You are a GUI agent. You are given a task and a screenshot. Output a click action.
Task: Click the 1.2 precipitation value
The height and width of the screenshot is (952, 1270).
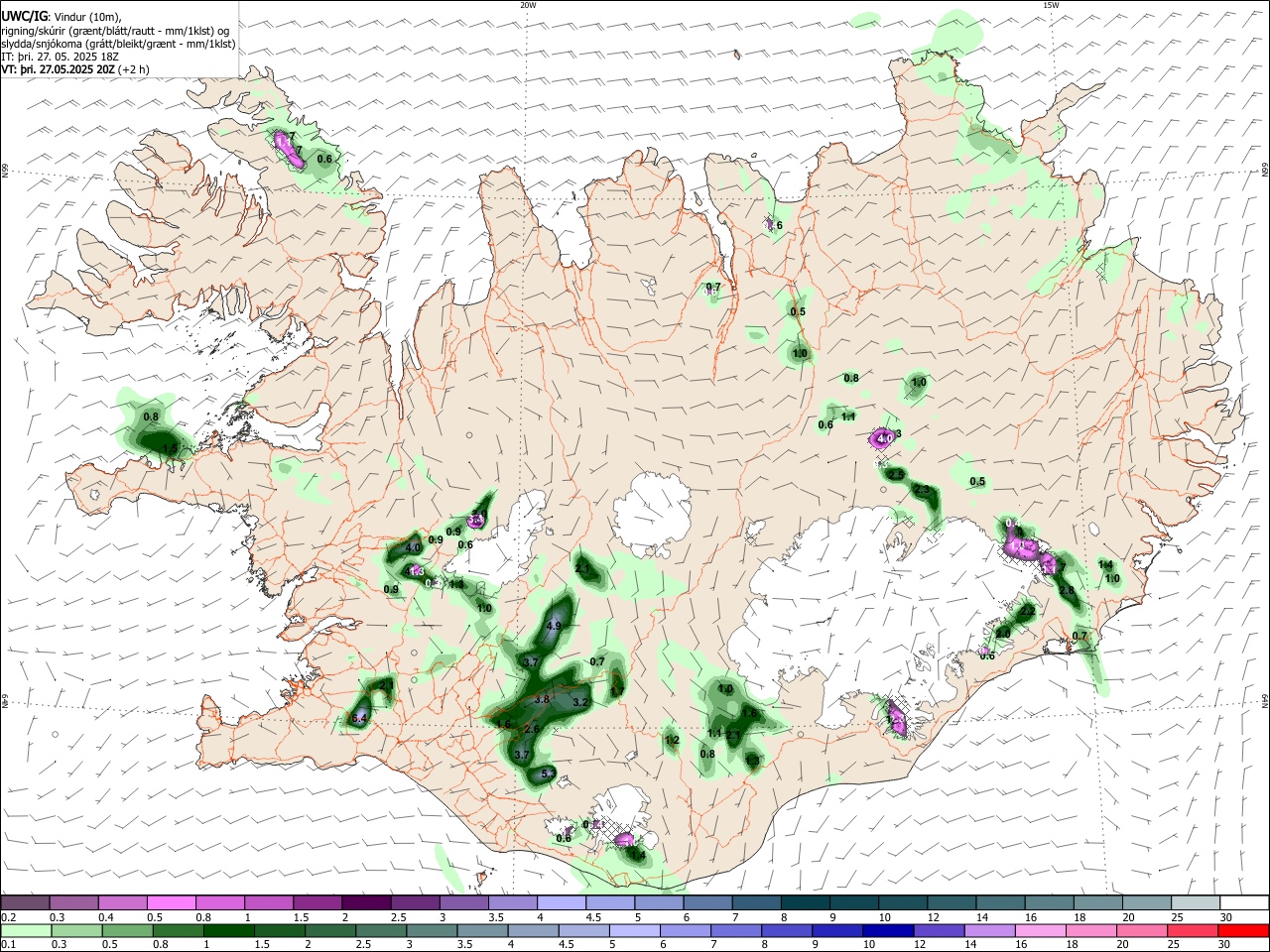(672, 740)
